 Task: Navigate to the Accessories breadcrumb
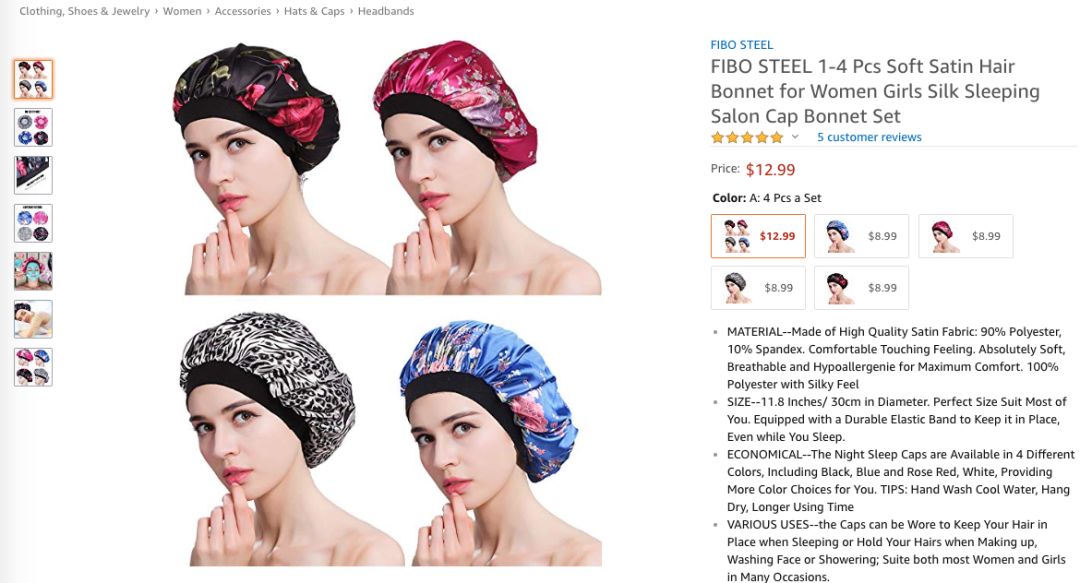pyautogui.click(x=242, y=11)
